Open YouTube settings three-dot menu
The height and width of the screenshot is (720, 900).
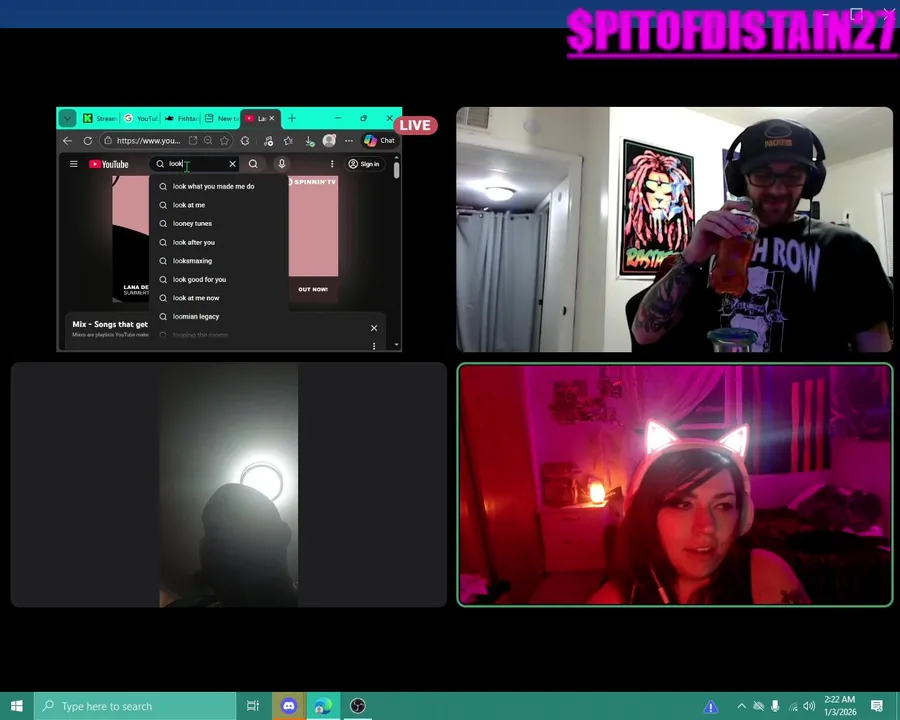332,164
